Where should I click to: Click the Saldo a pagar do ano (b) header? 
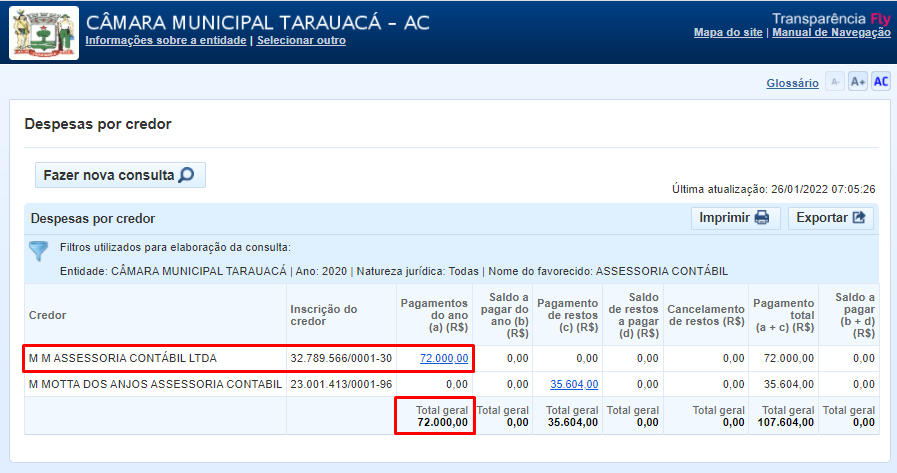pos(504,315)
